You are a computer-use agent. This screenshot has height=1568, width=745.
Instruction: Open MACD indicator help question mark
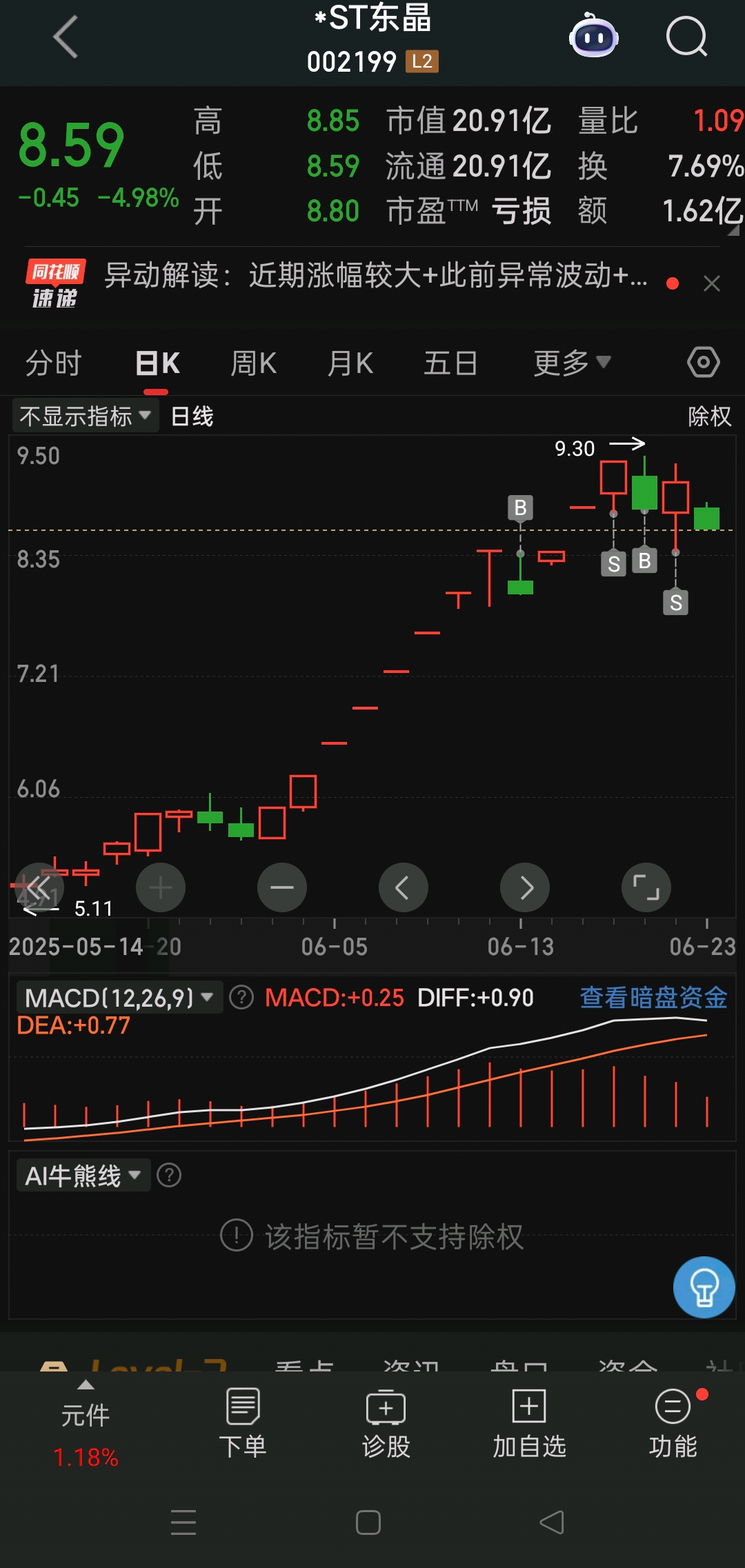coord(241,997)
